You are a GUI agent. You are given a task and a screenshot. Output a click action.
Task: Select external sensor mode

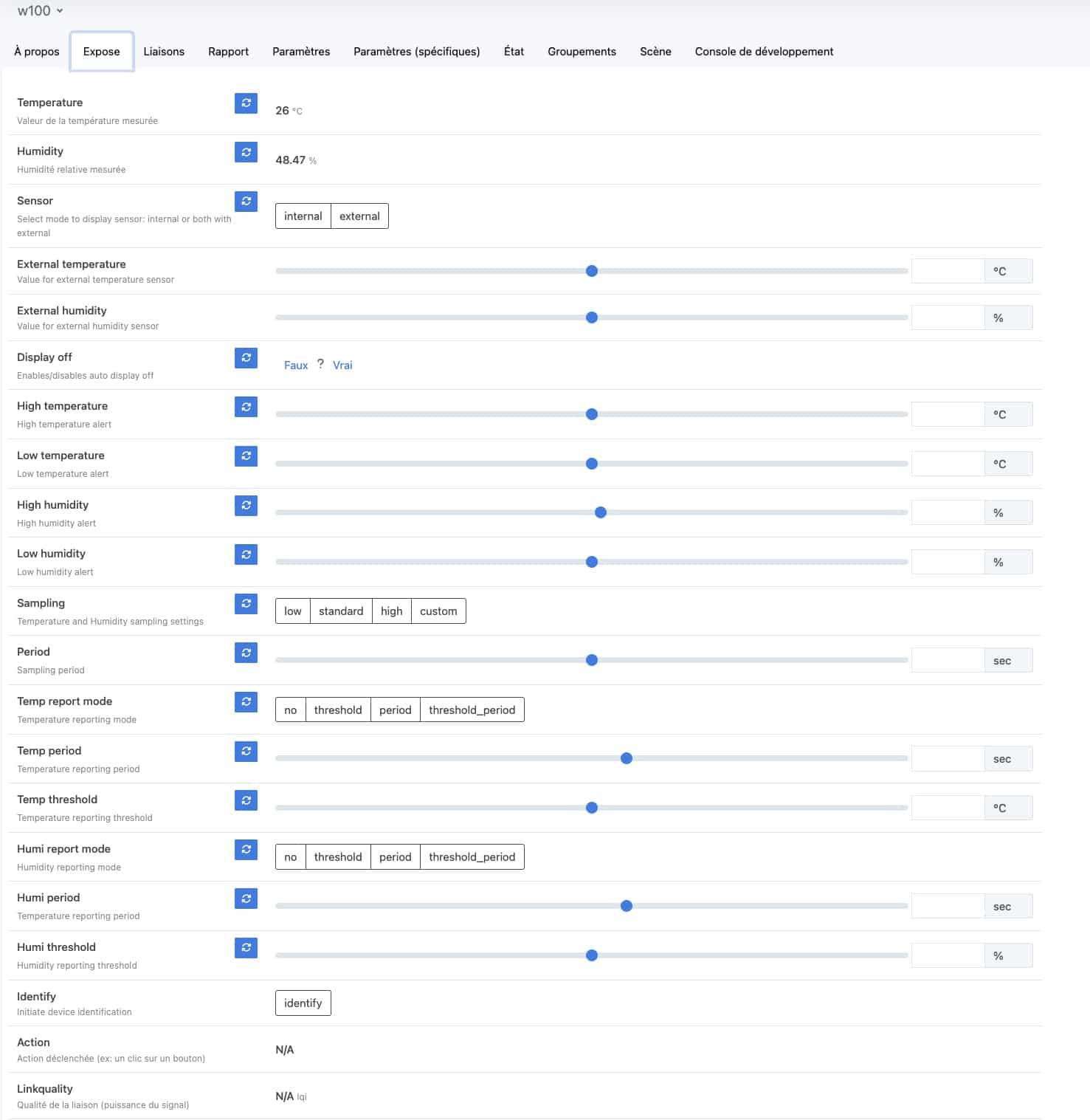coord(359,216)
